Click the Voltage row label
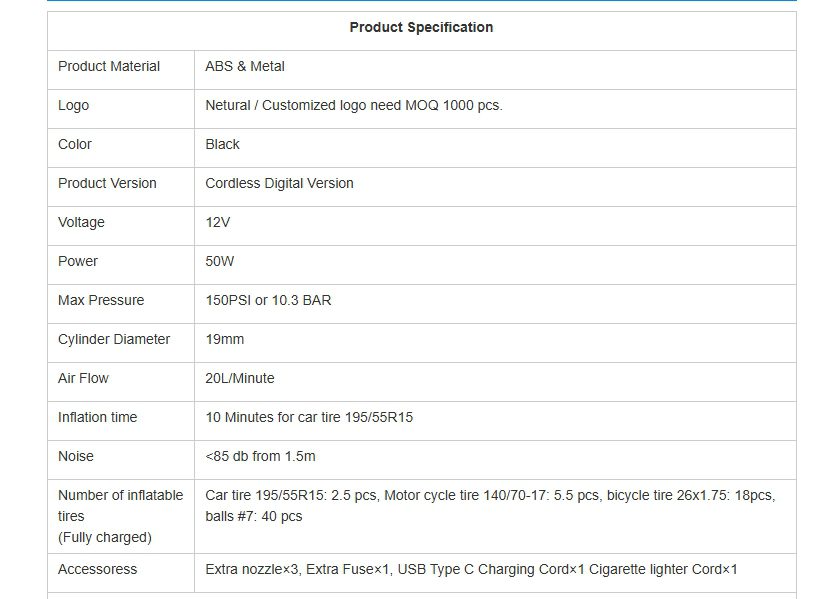Screen dimensions: 833x599 coord(81,222)
